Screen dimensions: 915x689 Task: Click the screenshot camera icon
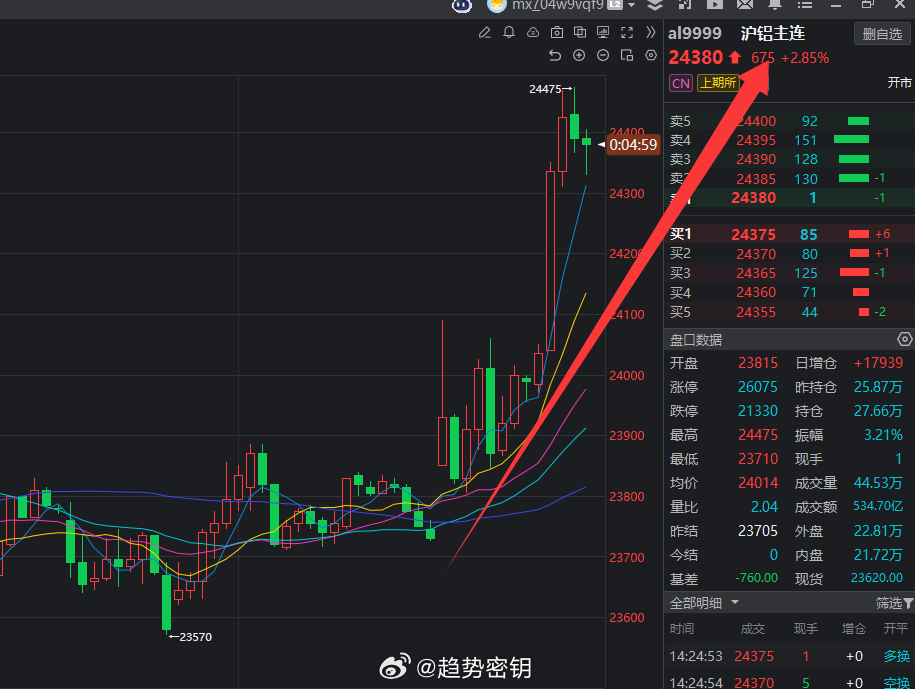(x=557, y=32)
